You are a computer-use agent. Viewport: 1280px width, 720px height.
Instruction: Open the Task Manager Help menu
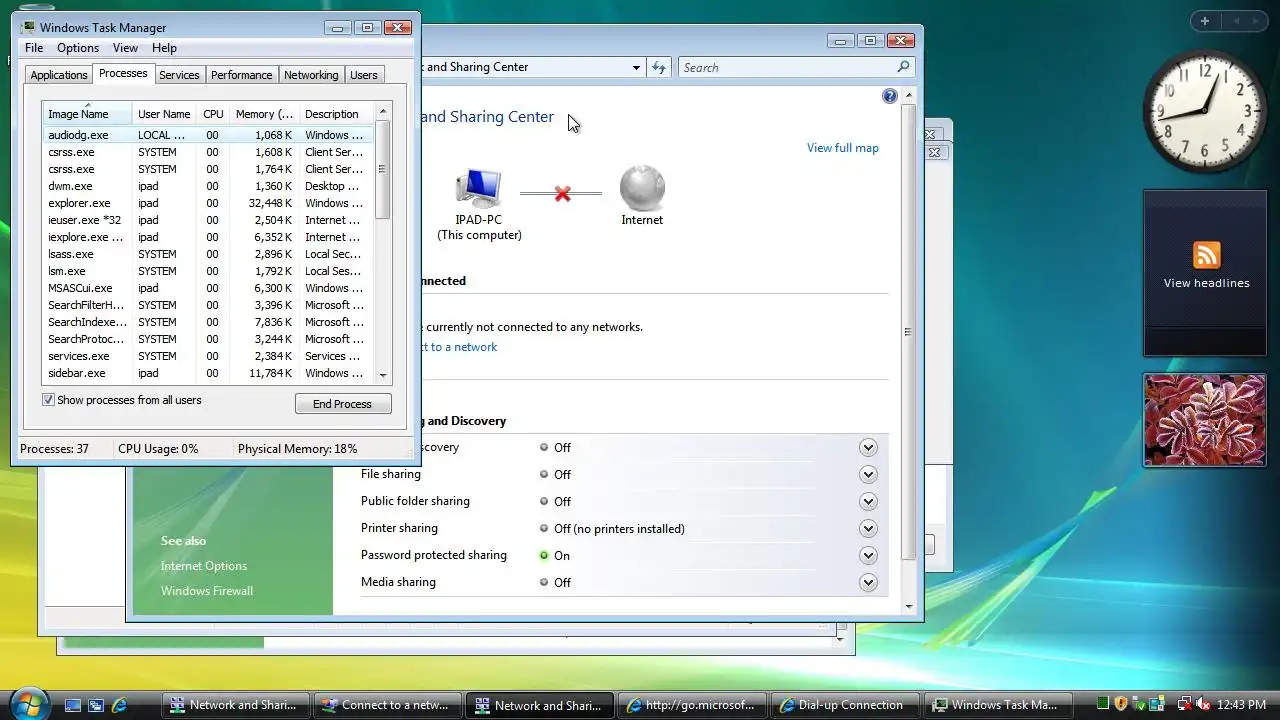[164, 48]
